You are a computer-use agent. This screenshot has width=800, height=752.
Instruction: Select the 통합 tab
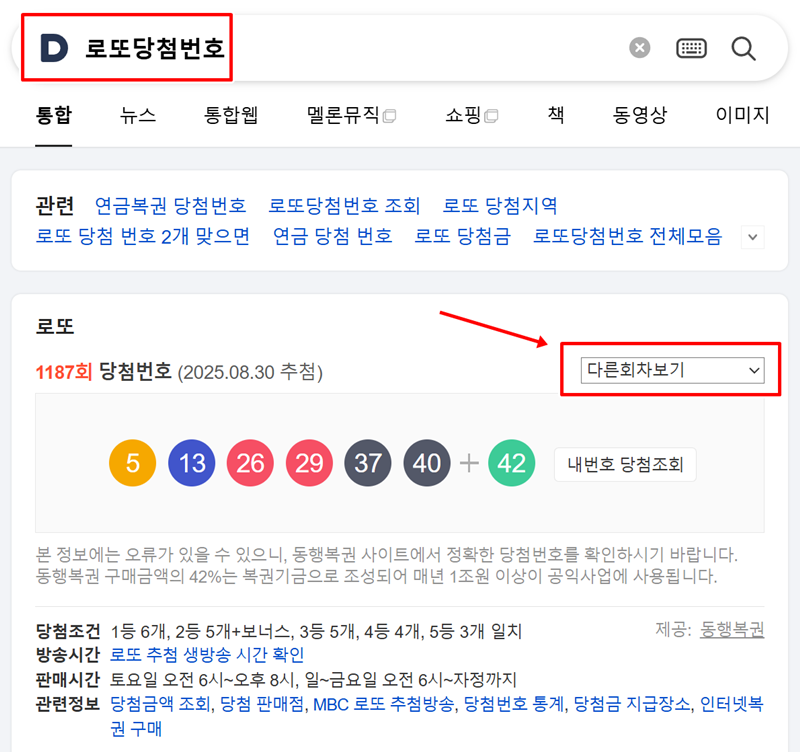point(54,115)
